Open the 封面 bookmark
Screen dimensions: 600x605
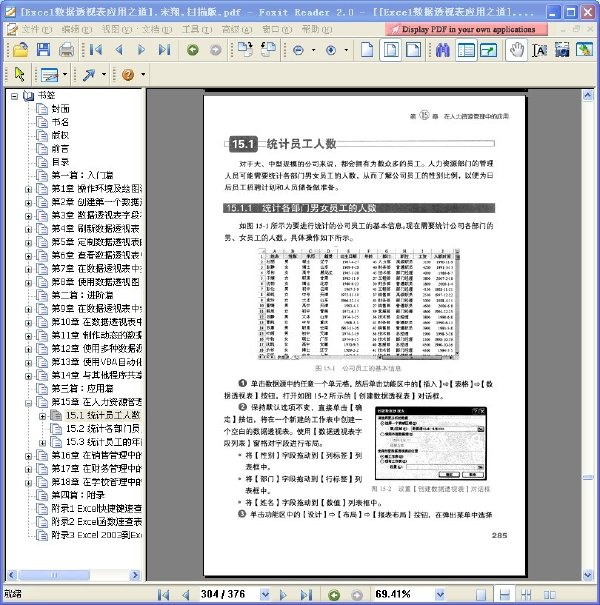point(61,109)
